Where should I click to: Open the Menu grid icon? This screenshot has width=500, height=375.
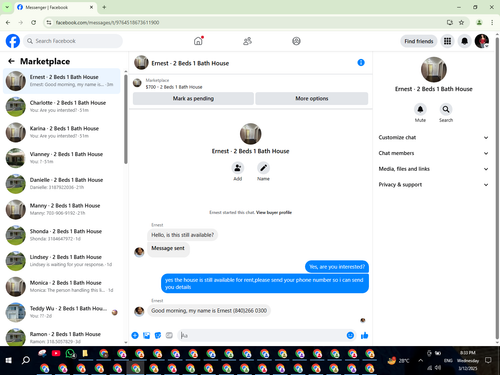pyautogui.click(x=447, y=41)
